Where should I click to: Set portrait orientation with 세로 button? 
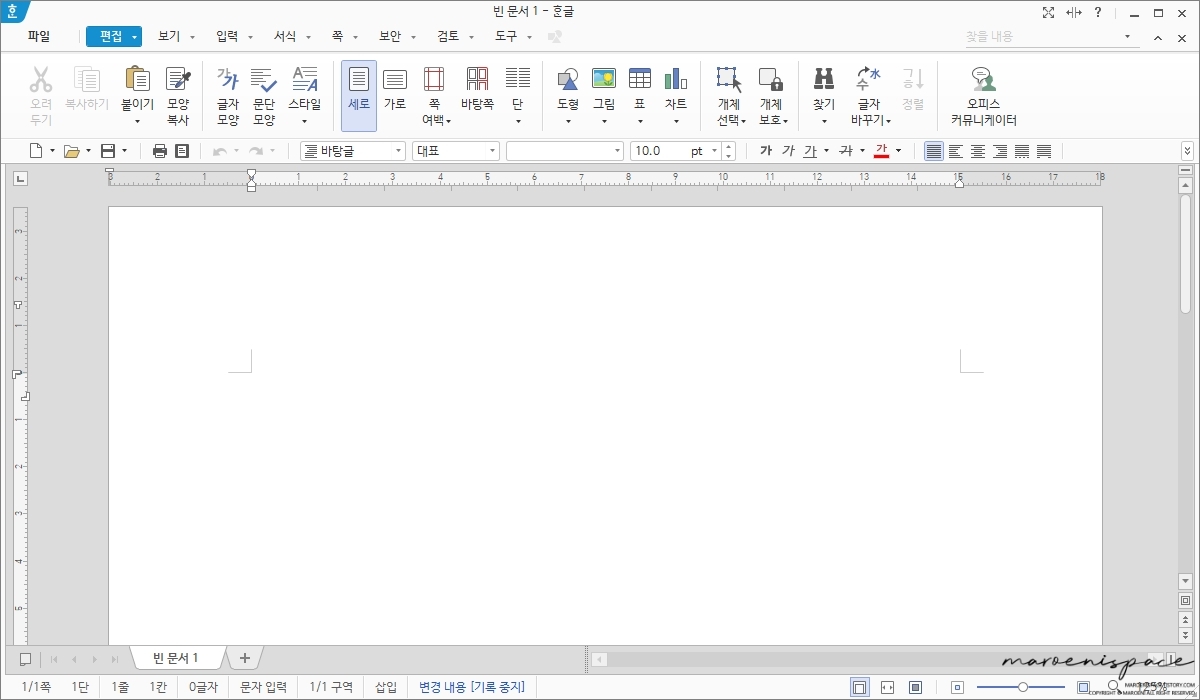(359, 96)
